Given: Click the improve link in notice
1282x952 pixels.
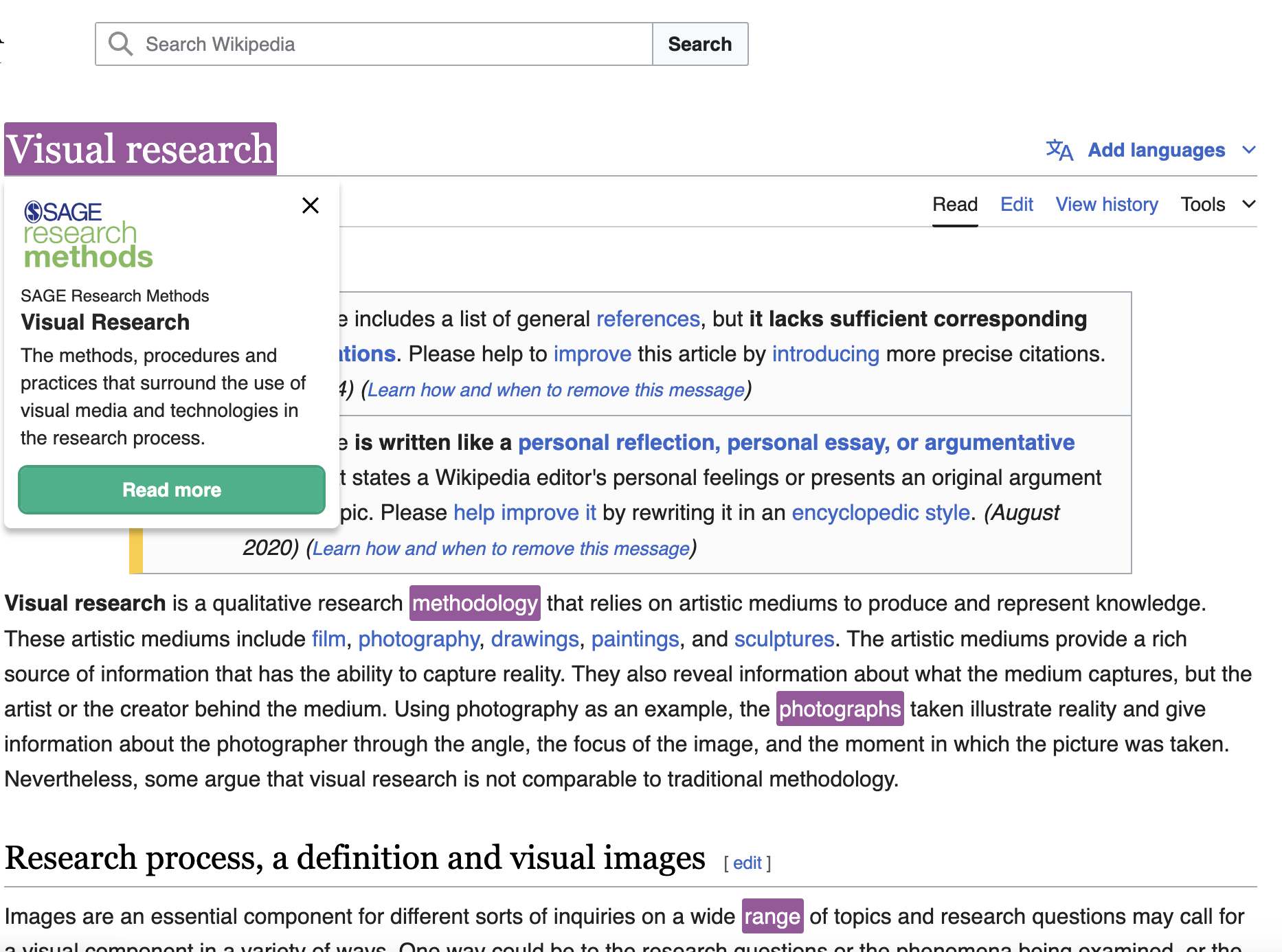Looking at the screenshot, I should tap(592, 354).
